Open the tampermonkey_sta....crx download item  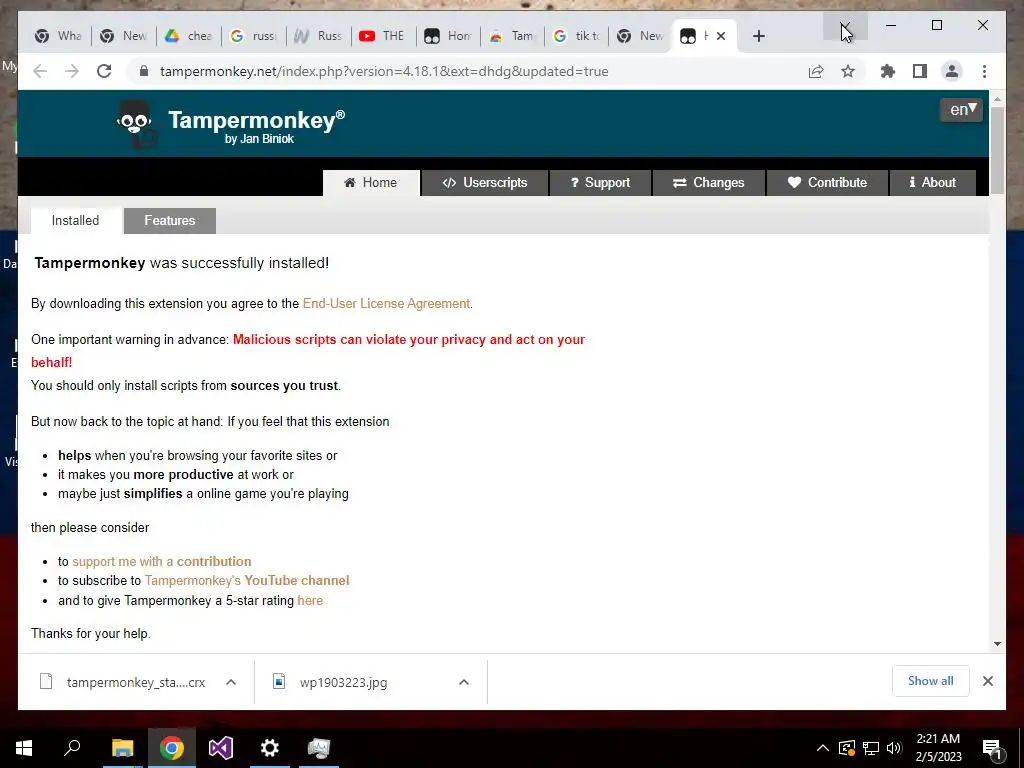123,682
